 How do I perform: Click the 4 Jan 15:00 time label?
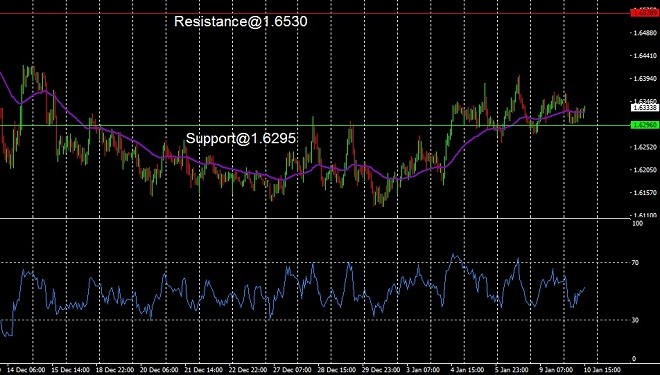tap(467, 370)
